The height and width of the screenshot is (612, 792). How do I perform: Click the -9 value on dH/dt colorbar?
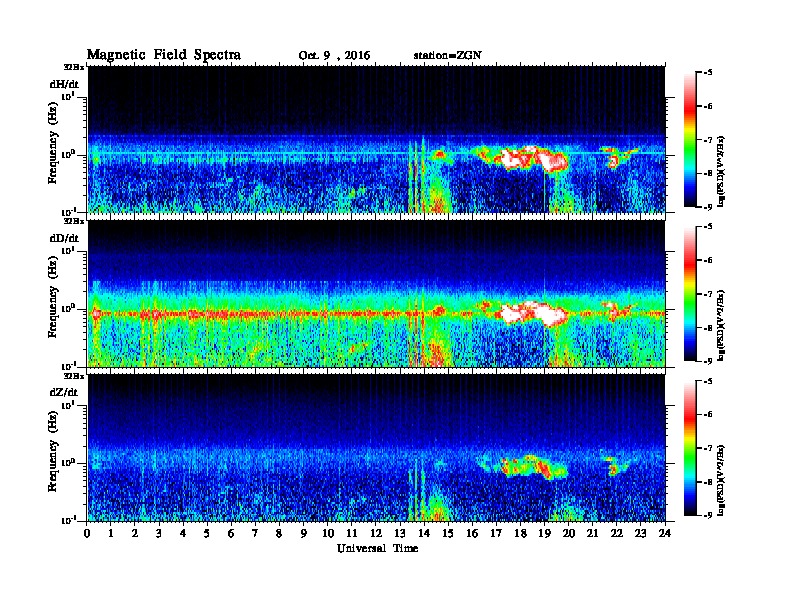tap(708, 207)
